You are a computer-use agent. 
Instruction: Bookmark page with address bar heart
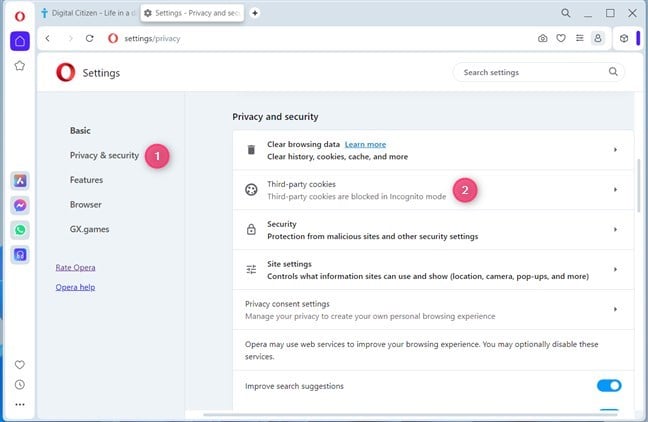(x=561, y=38)
